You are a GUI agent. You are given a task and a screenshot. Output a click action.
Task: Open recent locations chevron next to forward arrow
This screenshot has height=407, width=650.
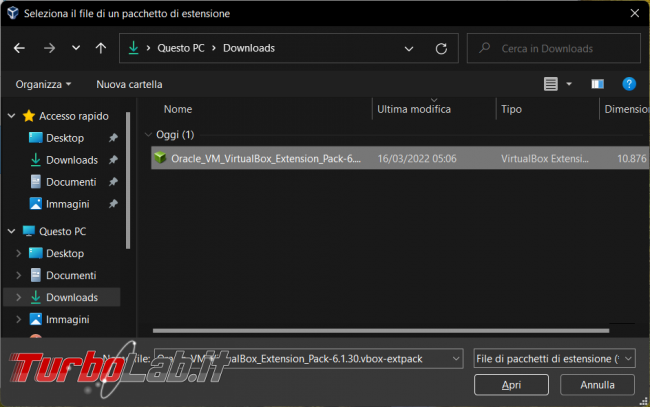(x=76, y=48)
